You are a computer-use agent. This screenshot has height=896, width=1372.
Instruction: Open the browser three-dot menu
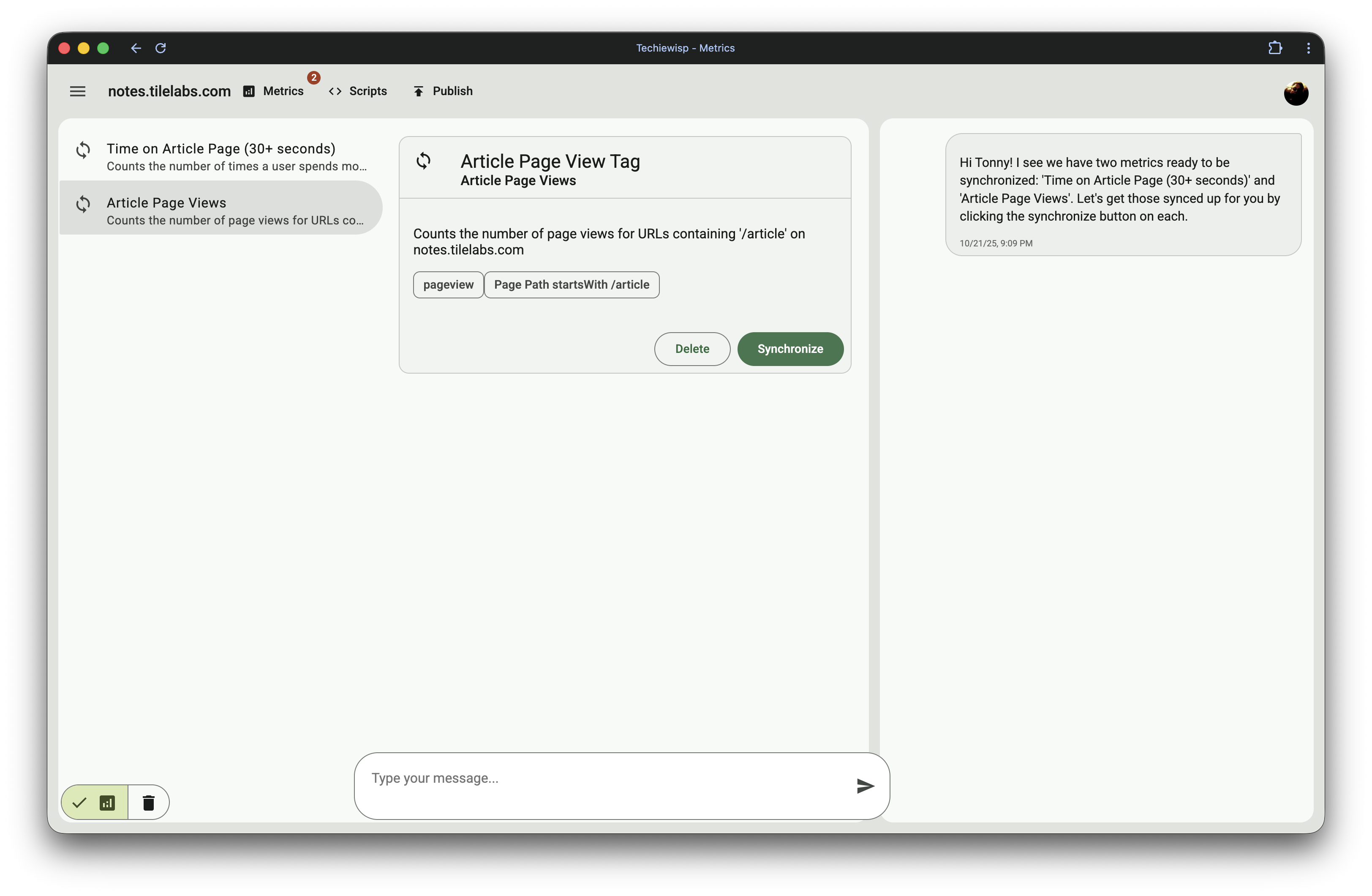(1308, 48)
